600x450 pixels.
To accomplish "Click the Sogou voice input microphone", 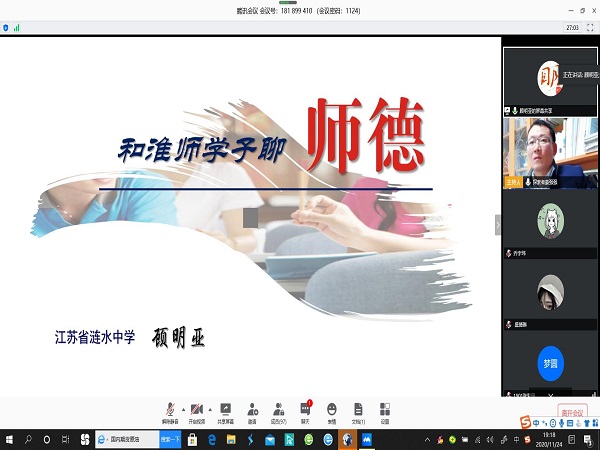I will (561, 423).
